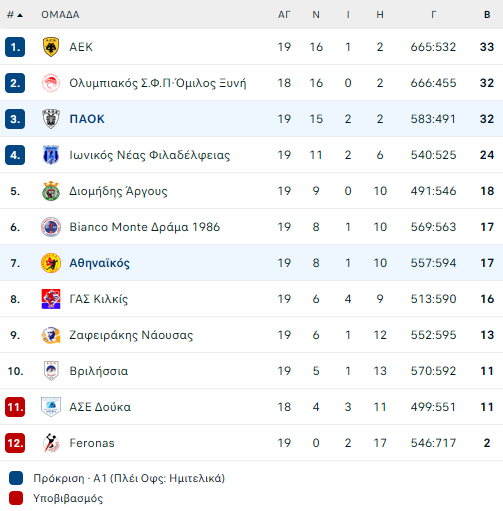Select the Ιωνικός Νέας Φιλαδέλφειας crest
This screenshot has height=511, width=503.
pyautogui.click(x=51, y=155)
